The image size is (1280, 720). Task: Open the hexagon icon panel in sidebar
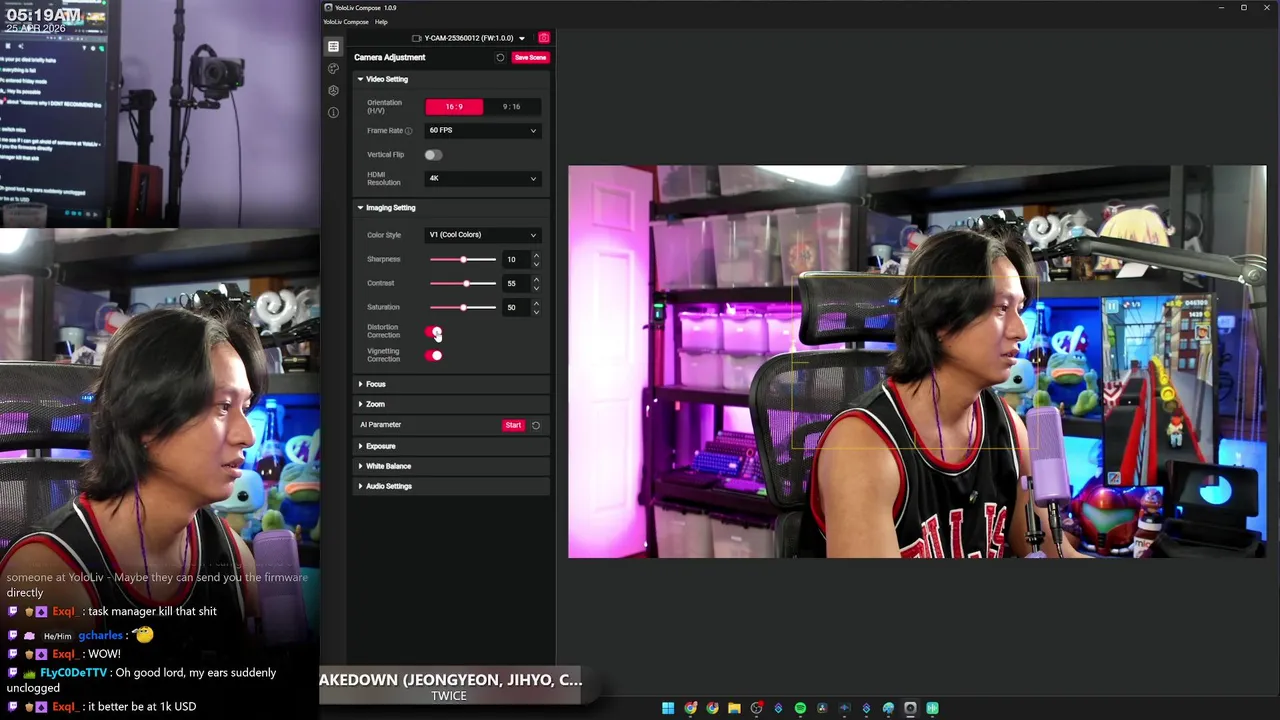tap(333, 90)
